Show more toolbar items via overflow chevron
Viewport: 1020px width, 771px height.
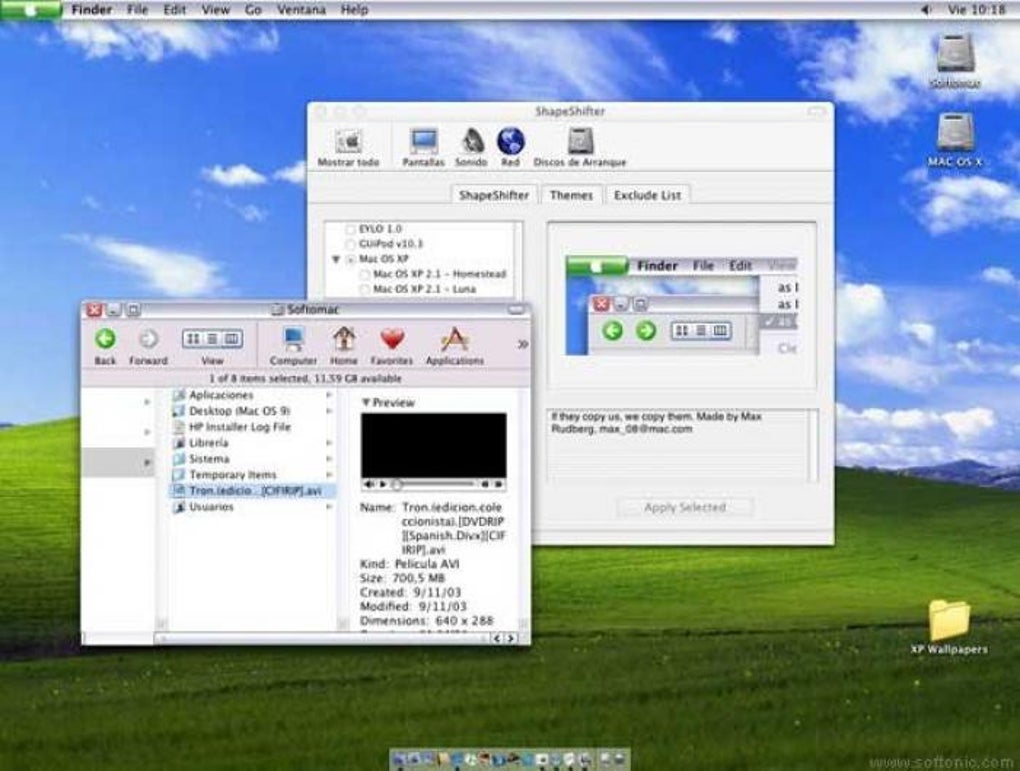click(522, 344)
